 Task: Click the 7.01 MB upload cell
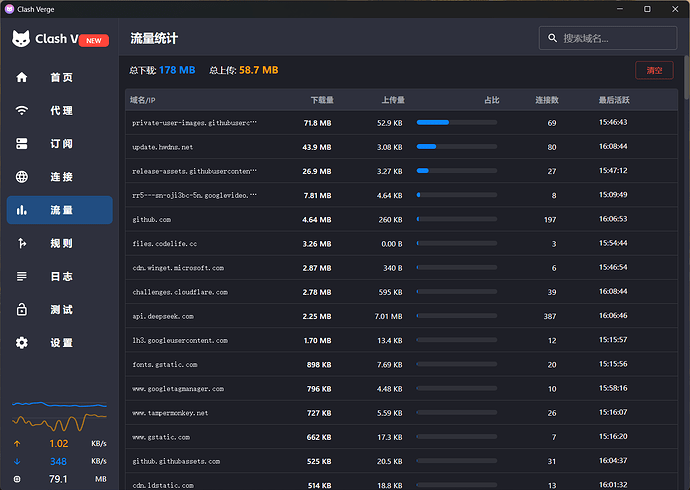coord(388,316)
